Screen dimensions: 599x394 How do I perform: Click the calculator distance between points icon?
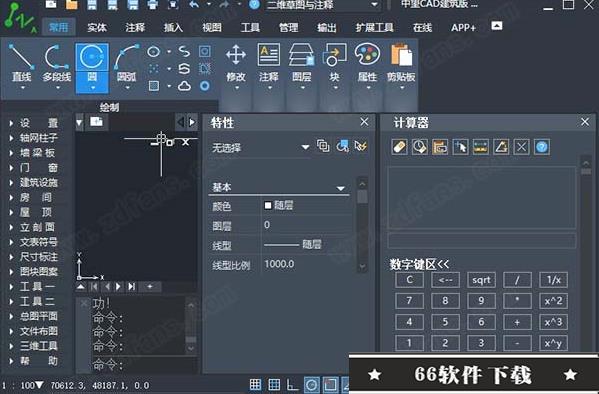point(481,147)
